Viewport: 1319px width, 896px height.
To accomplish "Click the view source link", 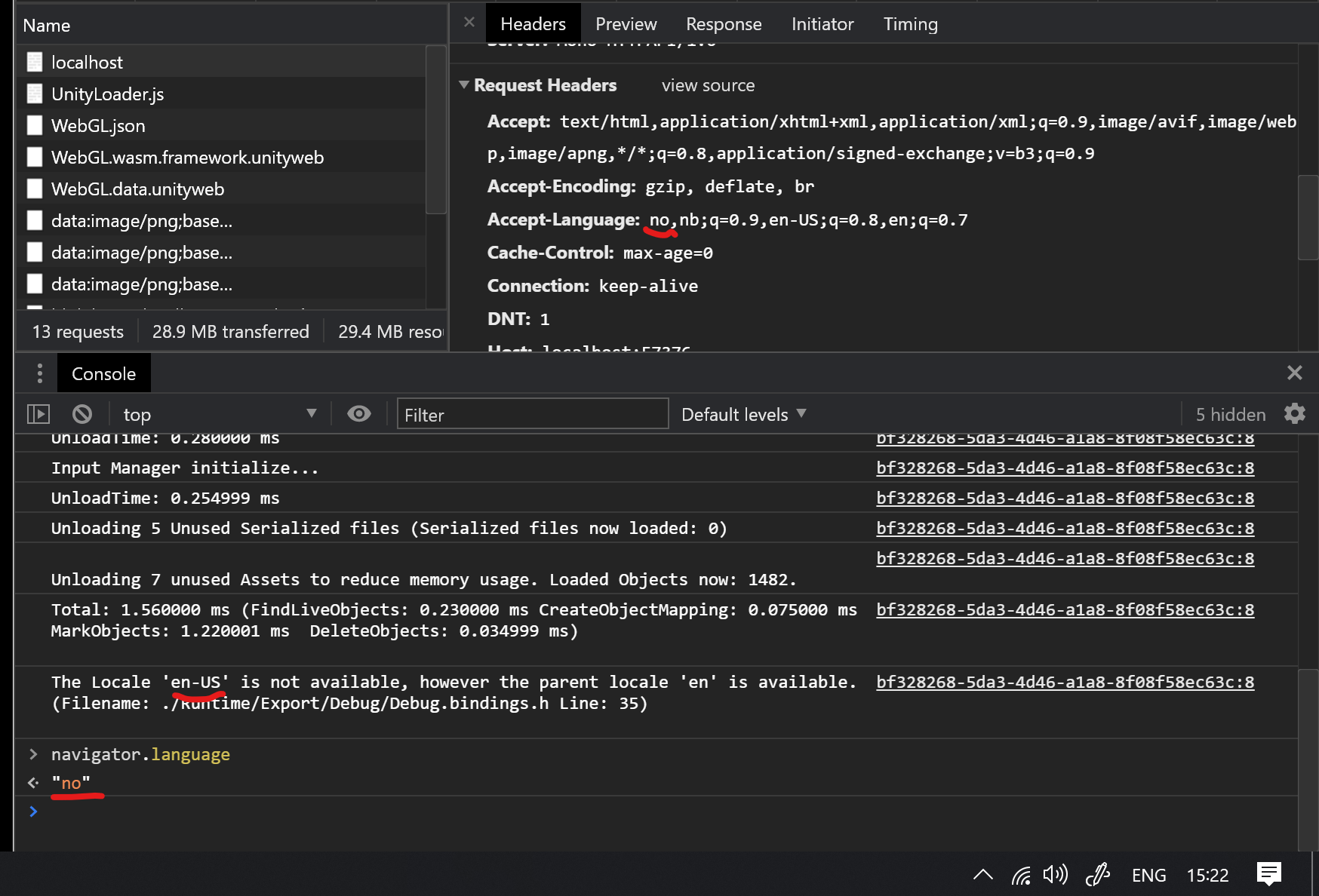I will (708, 86).
